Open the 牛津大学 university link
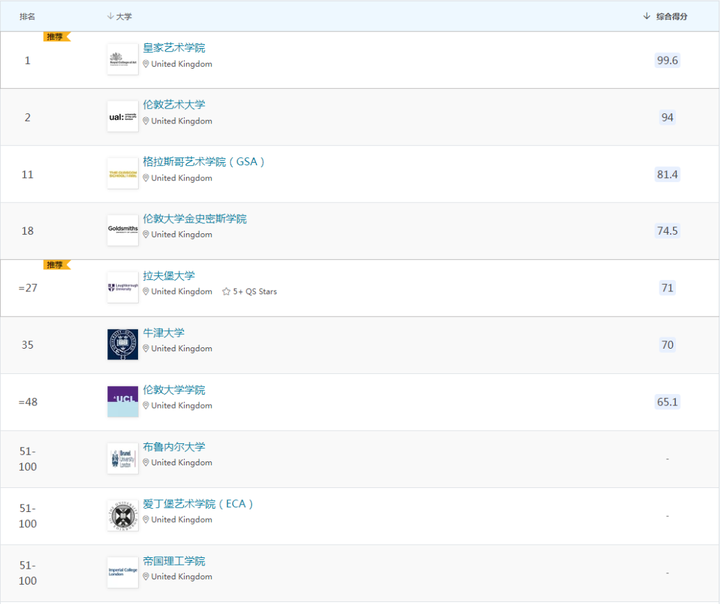Viewport: 720px width, 604px height. (x=163, y=333)
